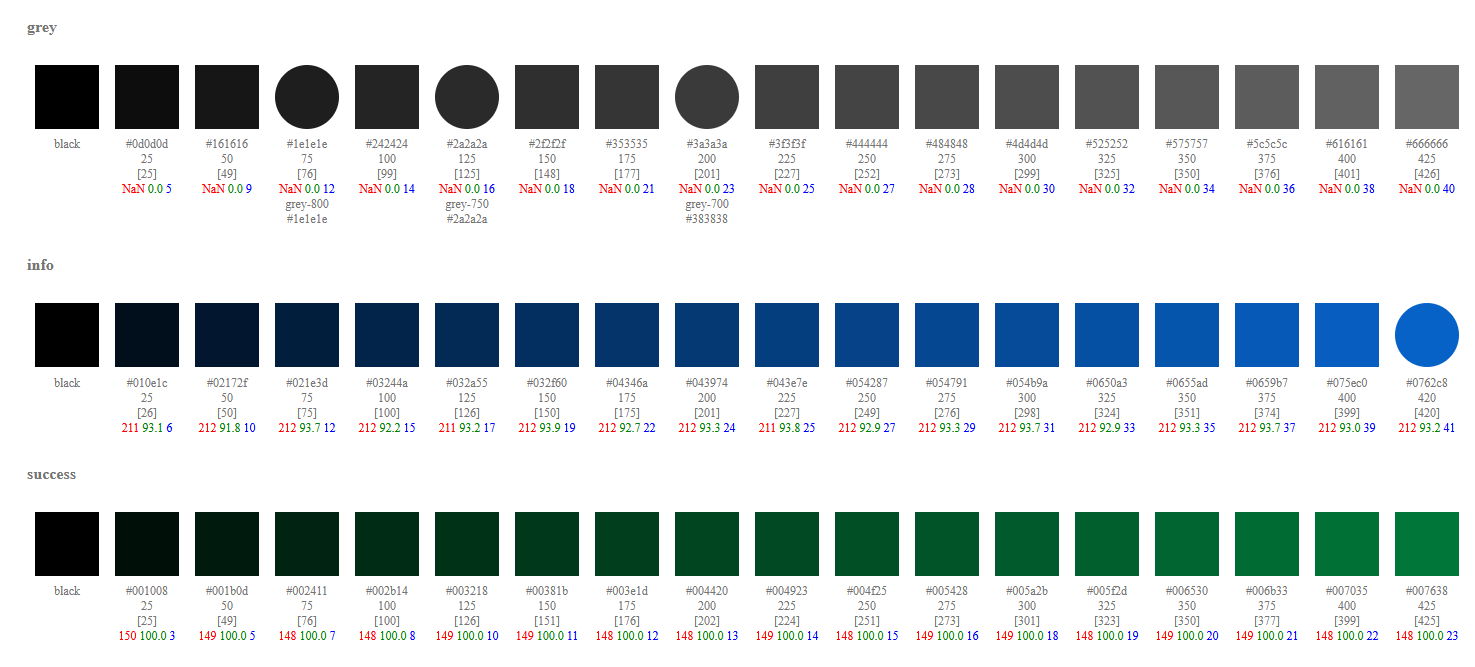Click the grey section heading
The width and height of the screenshot is (1475, 667).
pyautogui.click(x=42, y=28)
